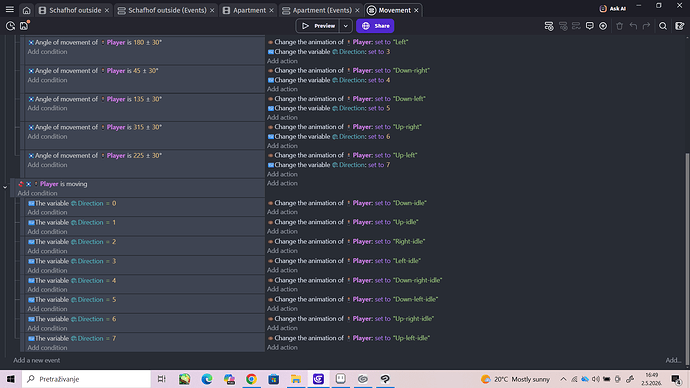
Task: Select condition Angle of movement is 315 ± 30°
Action: point(95,127)
